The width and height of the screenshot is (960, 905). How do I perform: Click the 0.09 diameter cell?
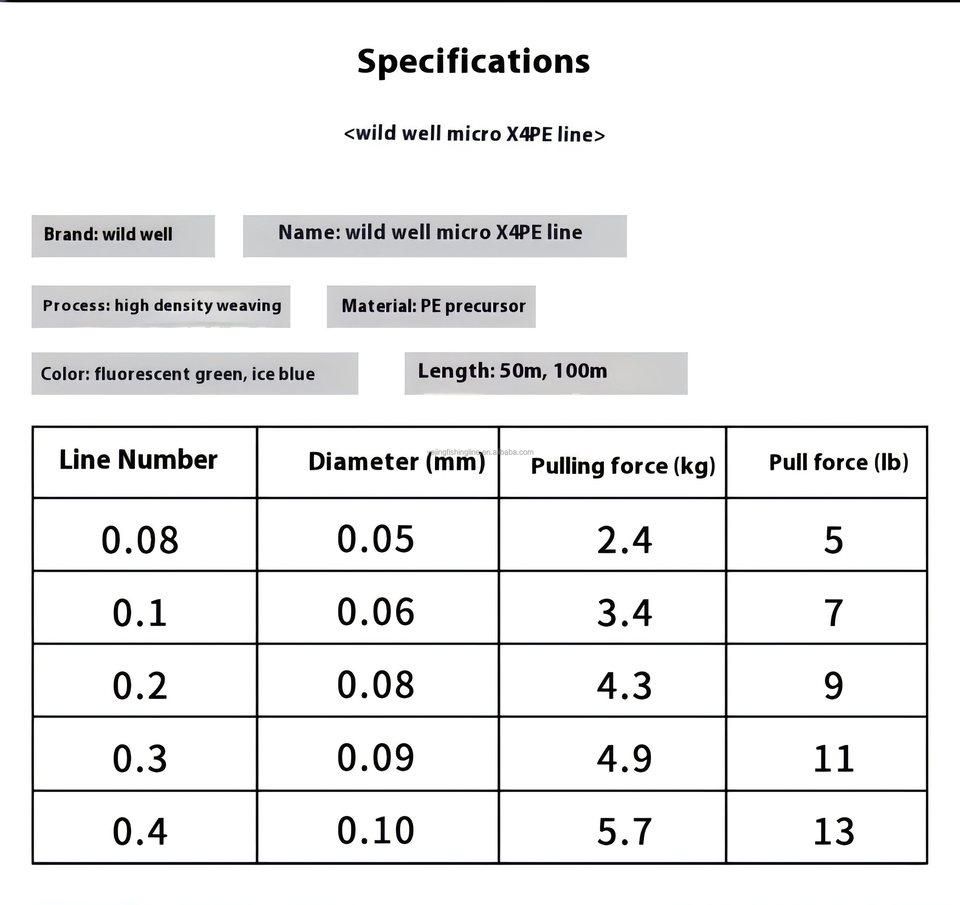375,758
